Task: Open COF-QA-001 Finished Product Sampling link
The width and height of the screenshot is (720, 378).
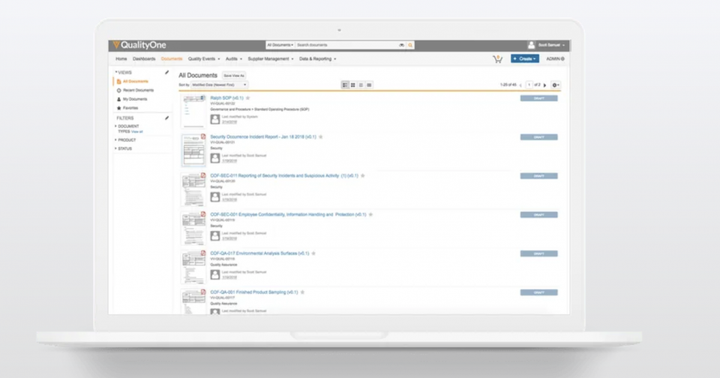Action: (254, 292)
